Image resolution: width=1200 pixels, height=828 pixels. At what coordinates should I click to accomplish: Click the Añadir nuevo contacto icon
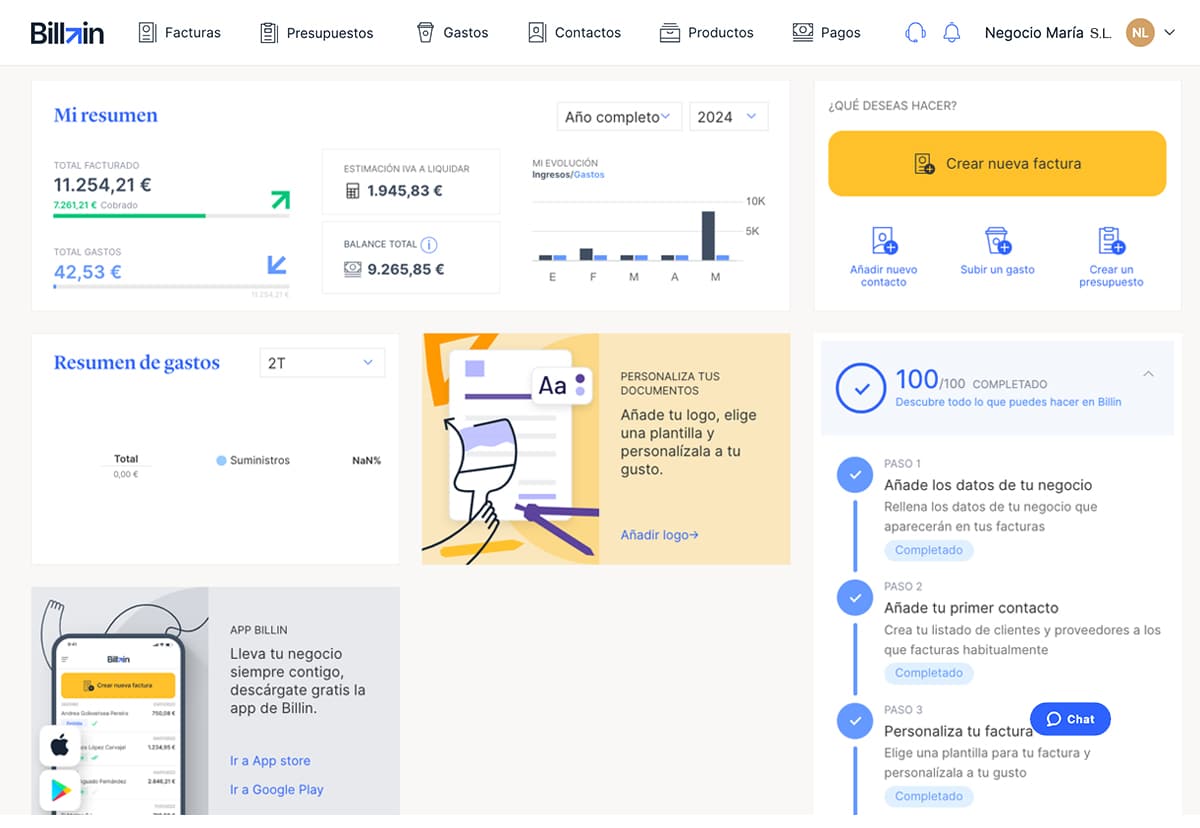[884, 241]
